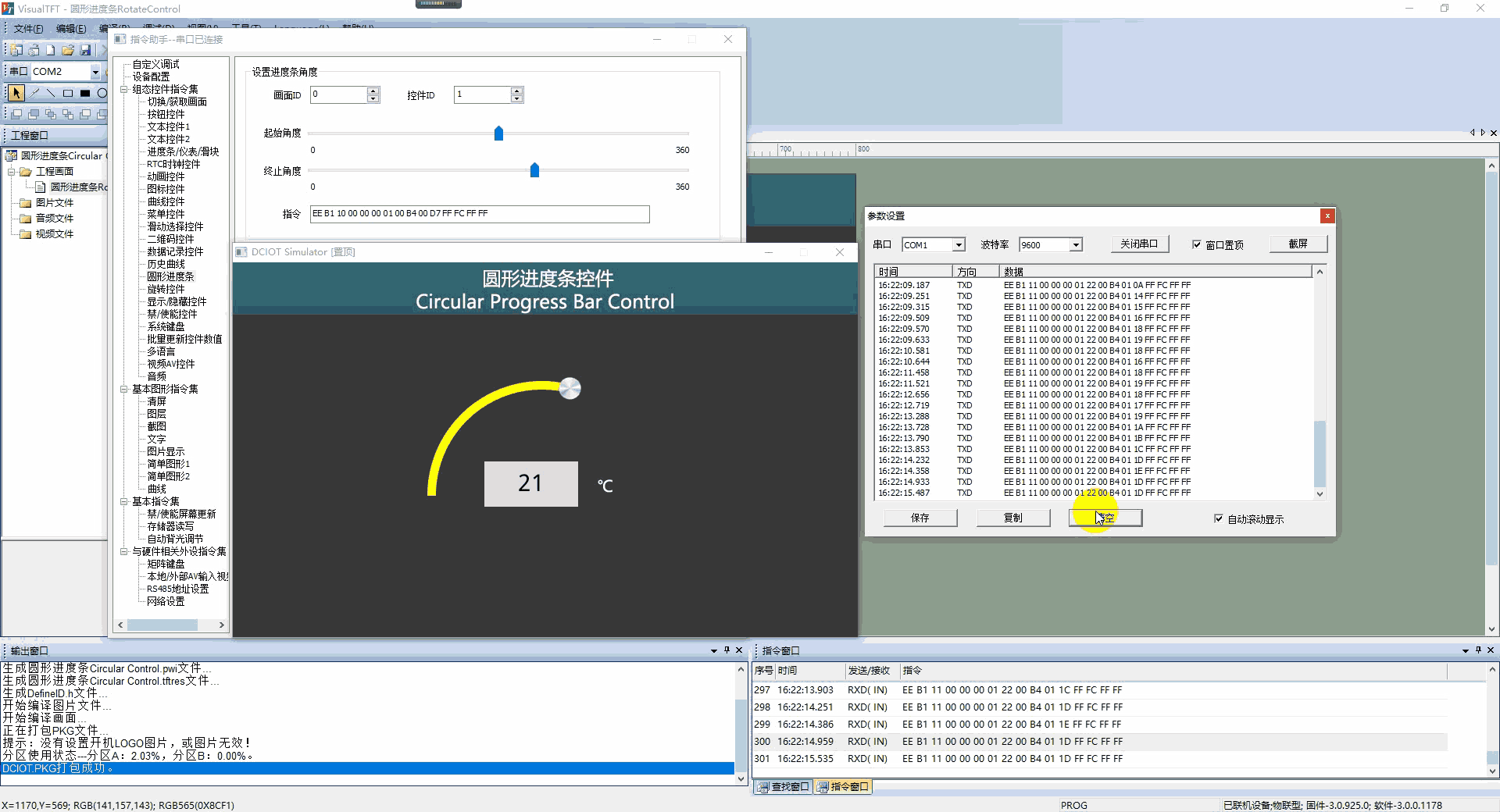Click the 关闭串口 button

[x=1139, y=244]
